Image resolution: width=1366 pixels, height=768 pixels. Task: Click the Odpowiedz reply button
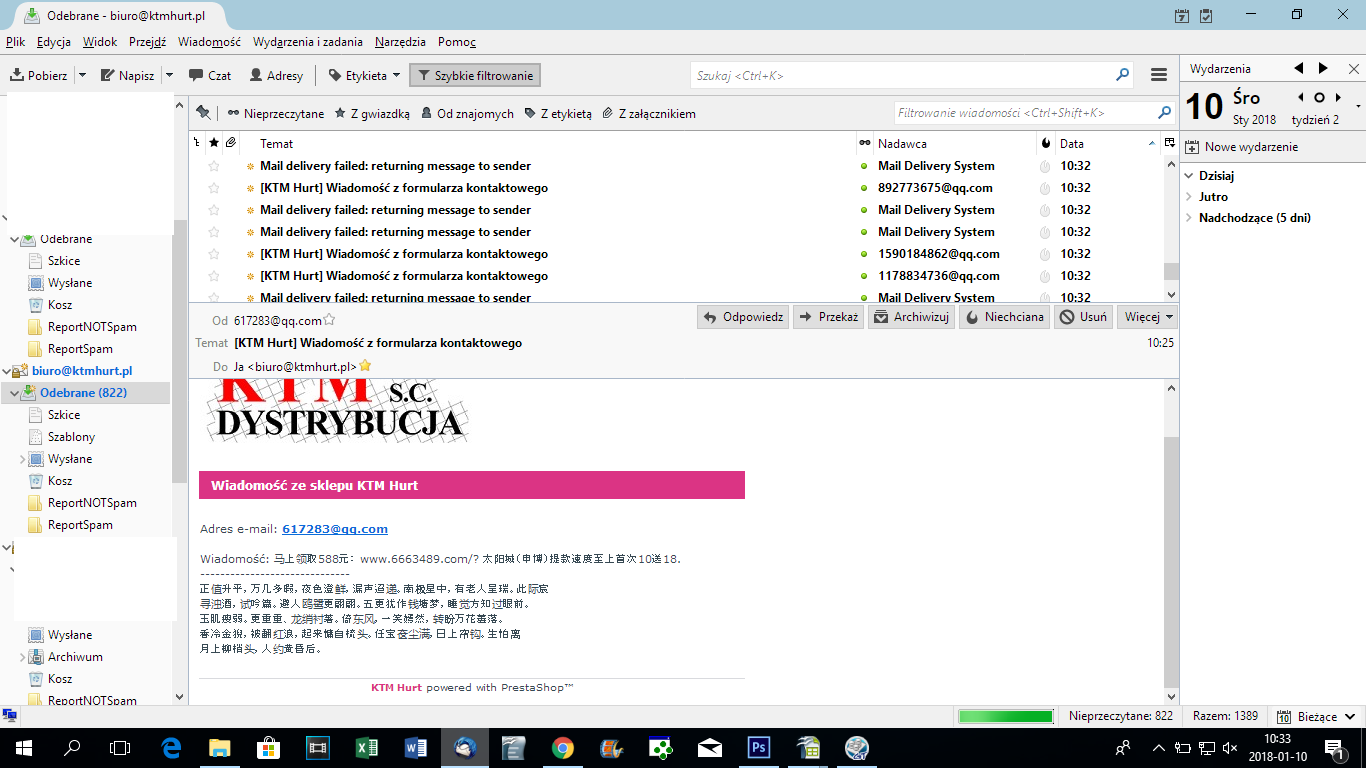pyautogui.click(x=743, y=317)
